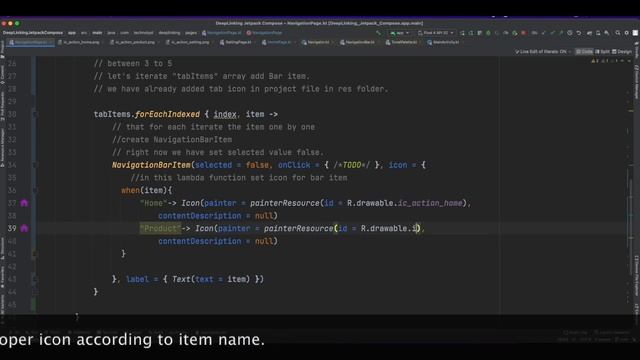Open the Pixel 4 API device dropdown
This screenshot has width=640, height=360.
pos(436,33)
